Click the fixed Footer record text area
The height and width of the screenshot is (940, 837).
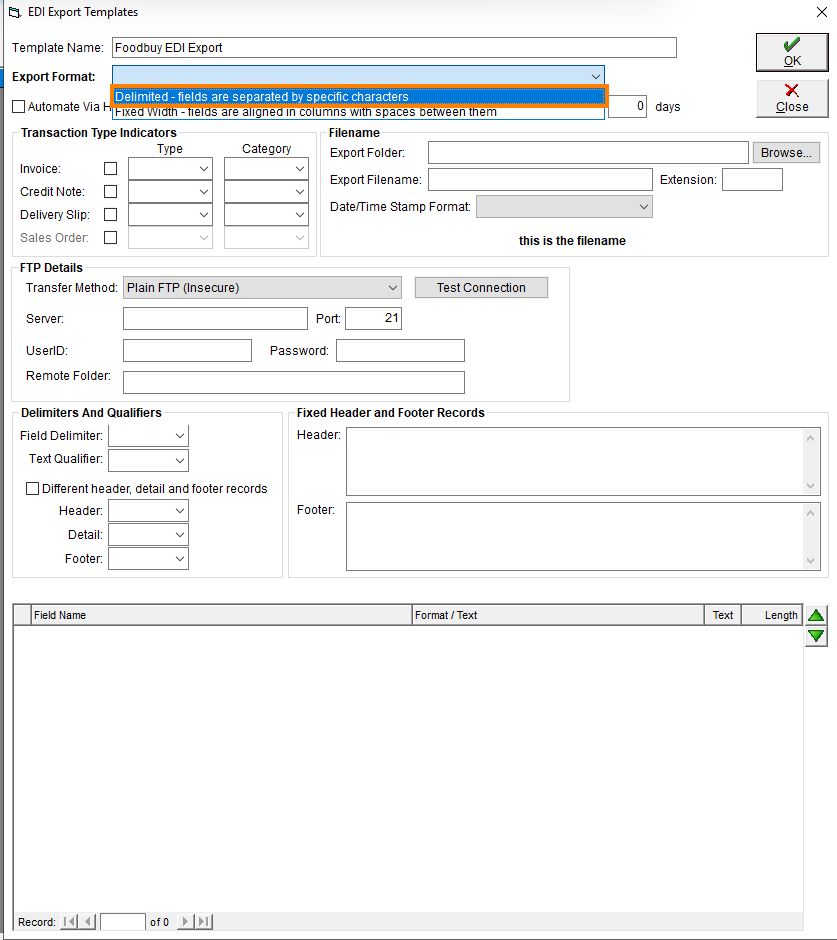pos(583,536)
